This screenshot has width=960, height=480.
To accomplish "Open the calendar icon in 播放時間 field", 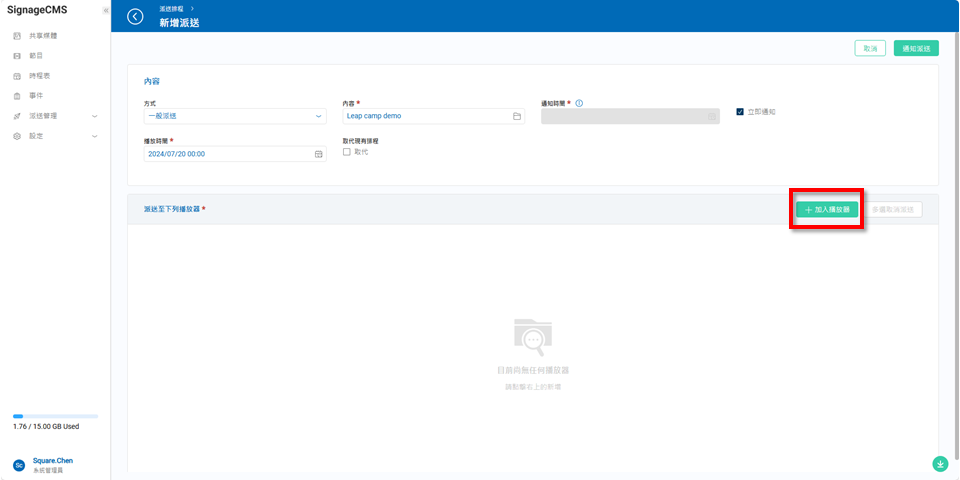I will coord(318,154).
